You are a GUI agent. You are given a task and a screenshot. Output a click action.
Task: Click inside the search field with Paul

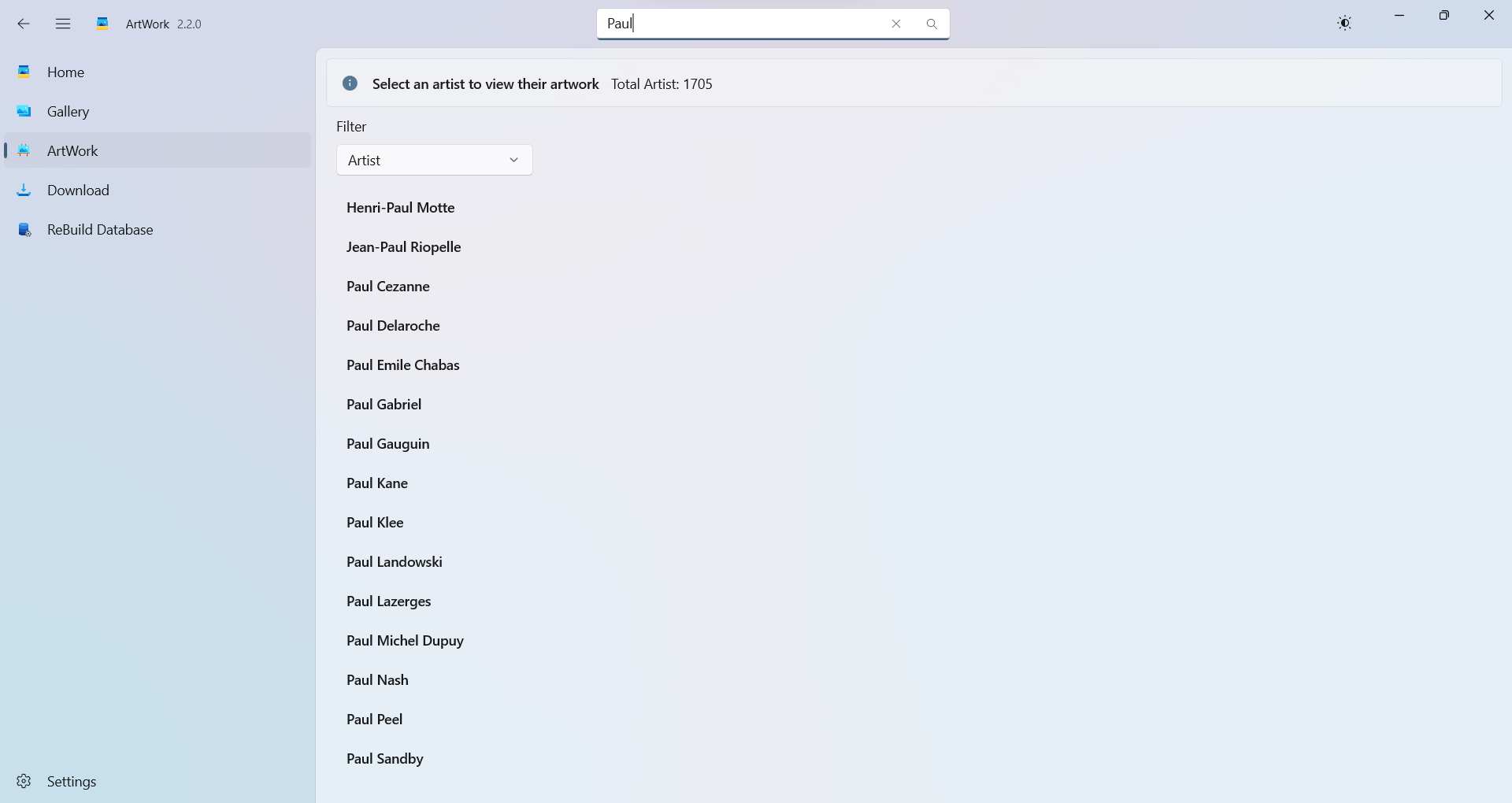point(740,24)
